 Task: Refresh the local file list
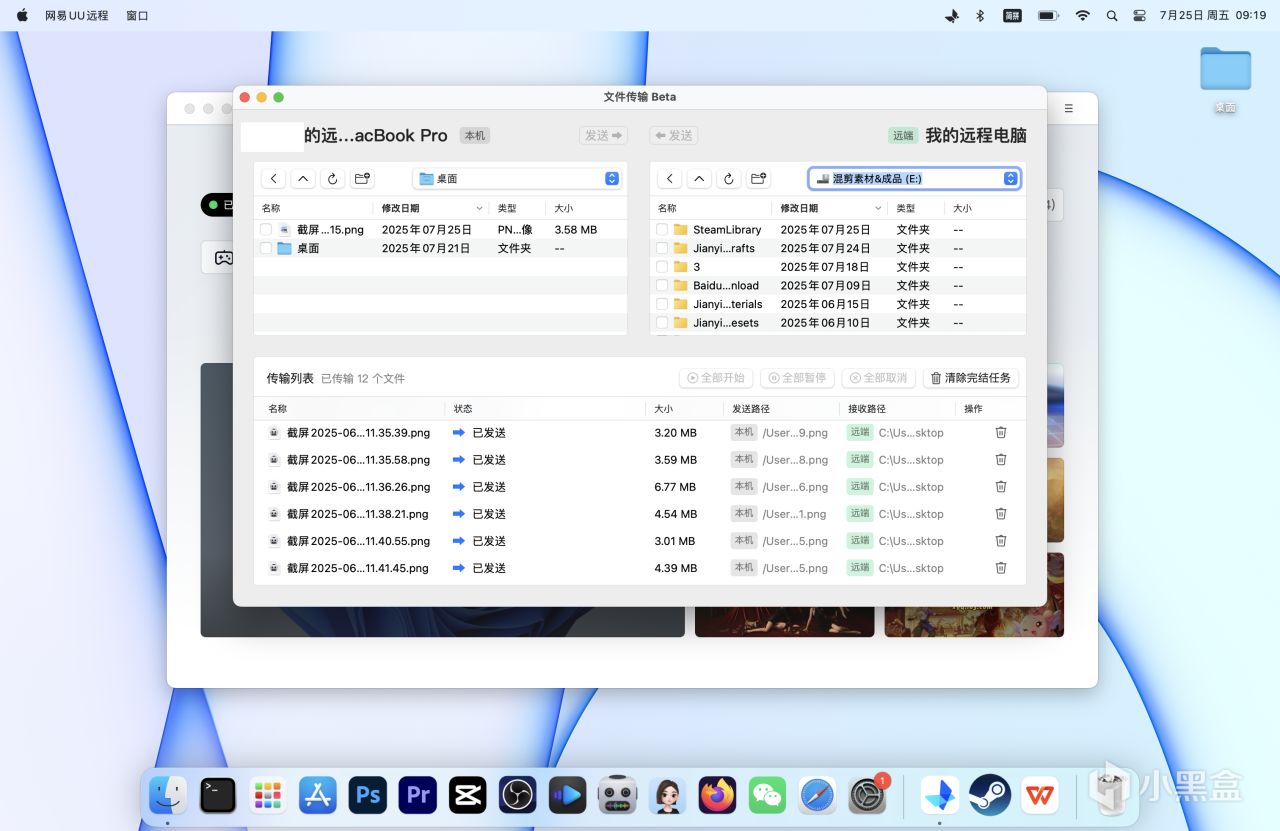tap(333, 179)
